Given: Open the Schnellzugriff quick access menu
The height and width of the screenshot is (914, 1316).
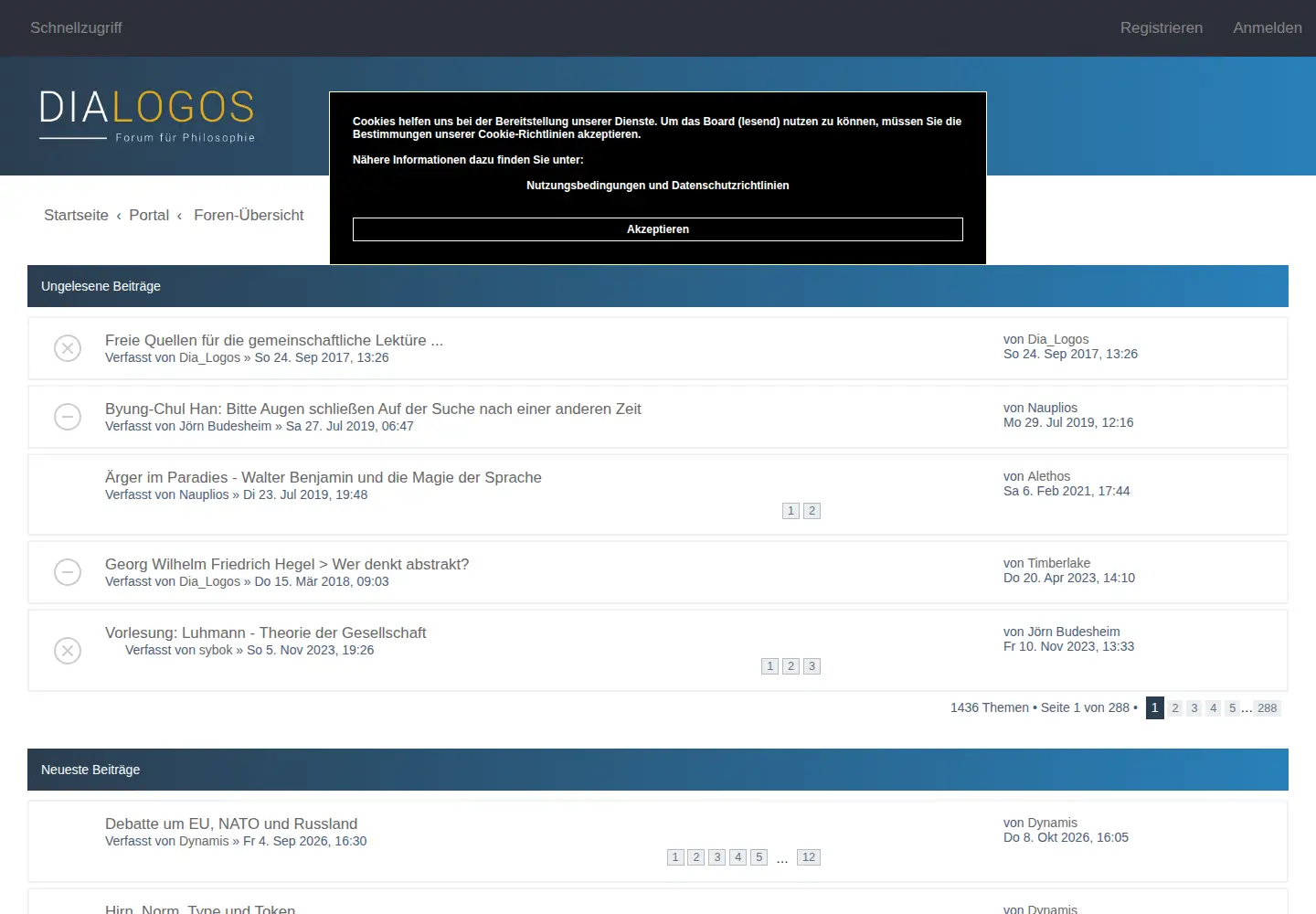Looking at the screenshot, I should coord(76,27).
